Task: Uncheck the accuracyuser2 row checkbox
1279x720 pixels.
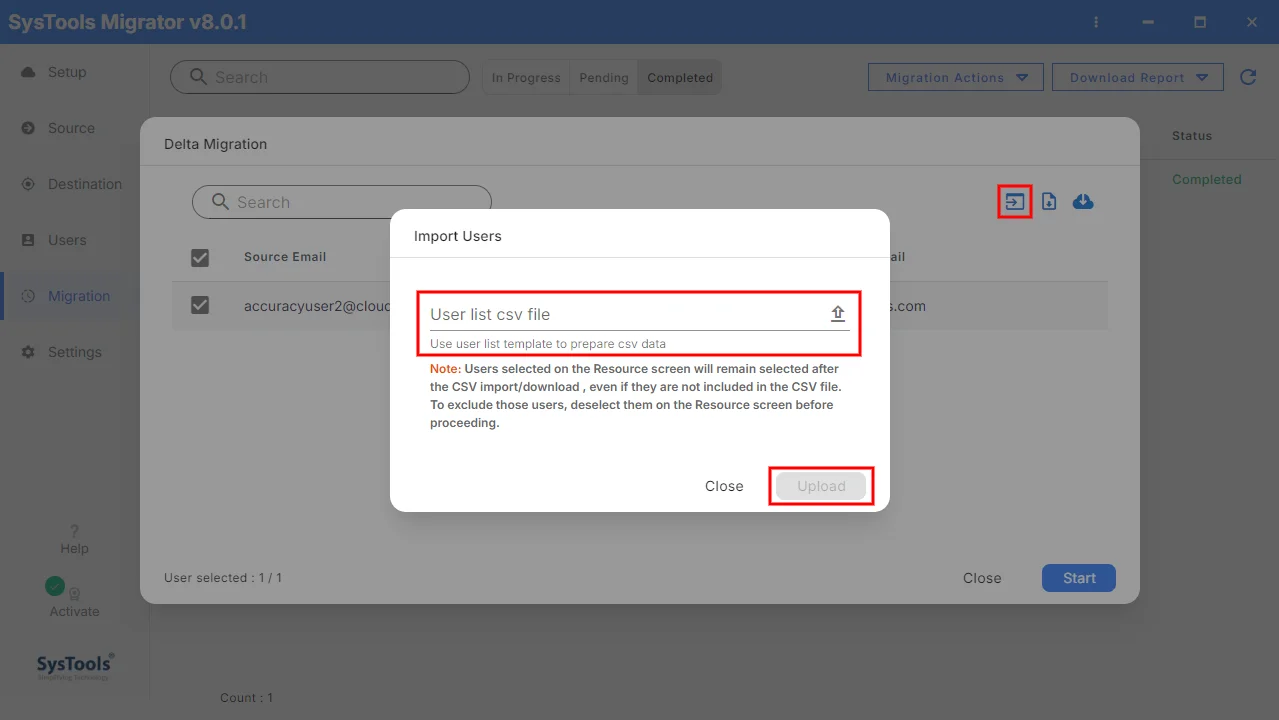Action: 200,305
